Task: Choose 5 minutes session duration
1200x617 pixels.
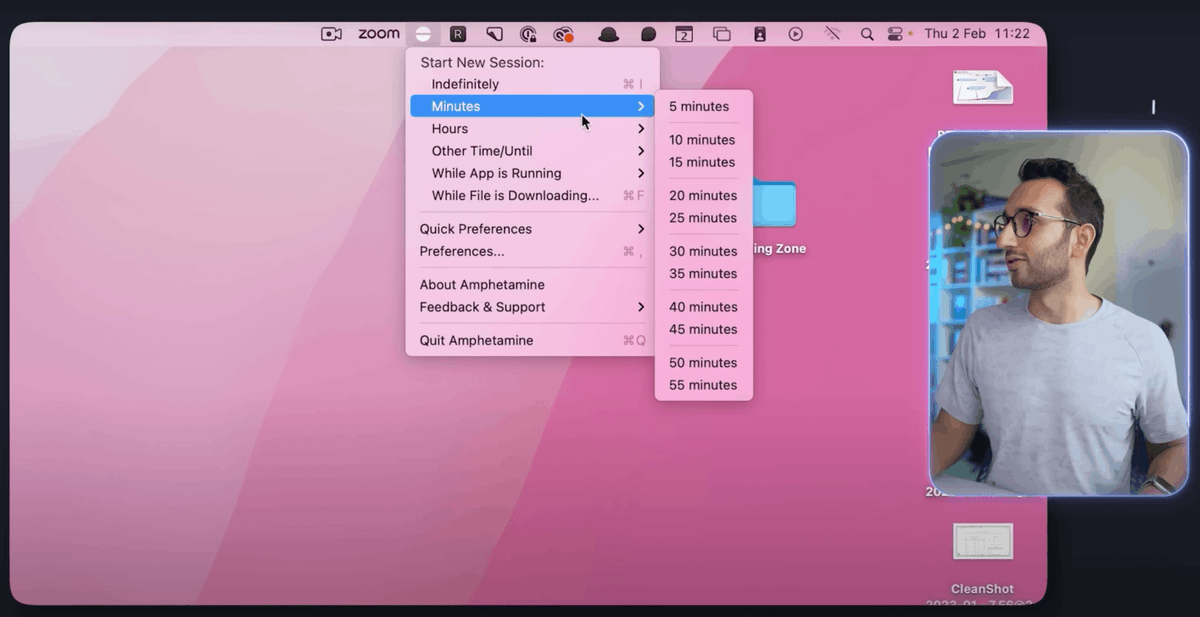Action: tap(703, 106)
